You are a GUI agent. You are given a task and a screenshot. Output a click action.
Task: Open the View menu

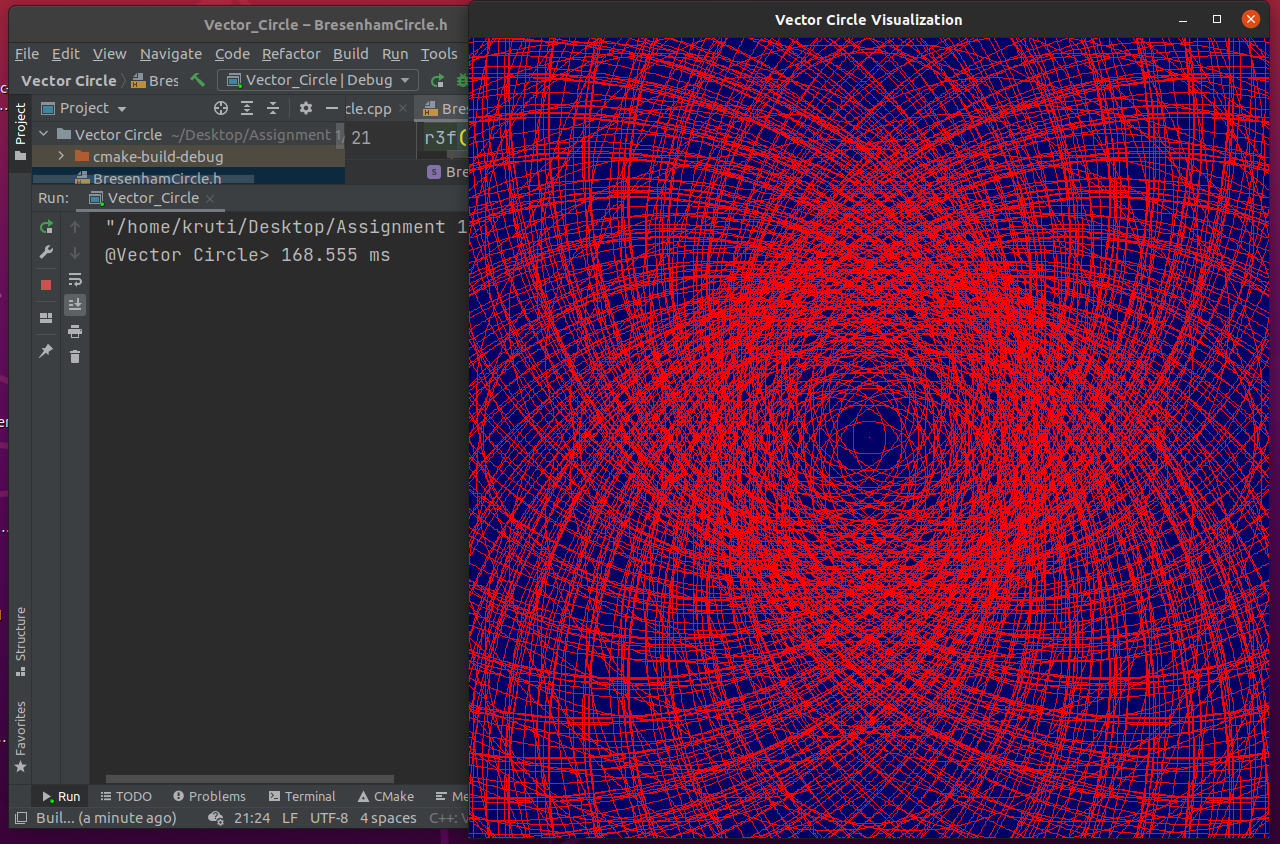110,54
